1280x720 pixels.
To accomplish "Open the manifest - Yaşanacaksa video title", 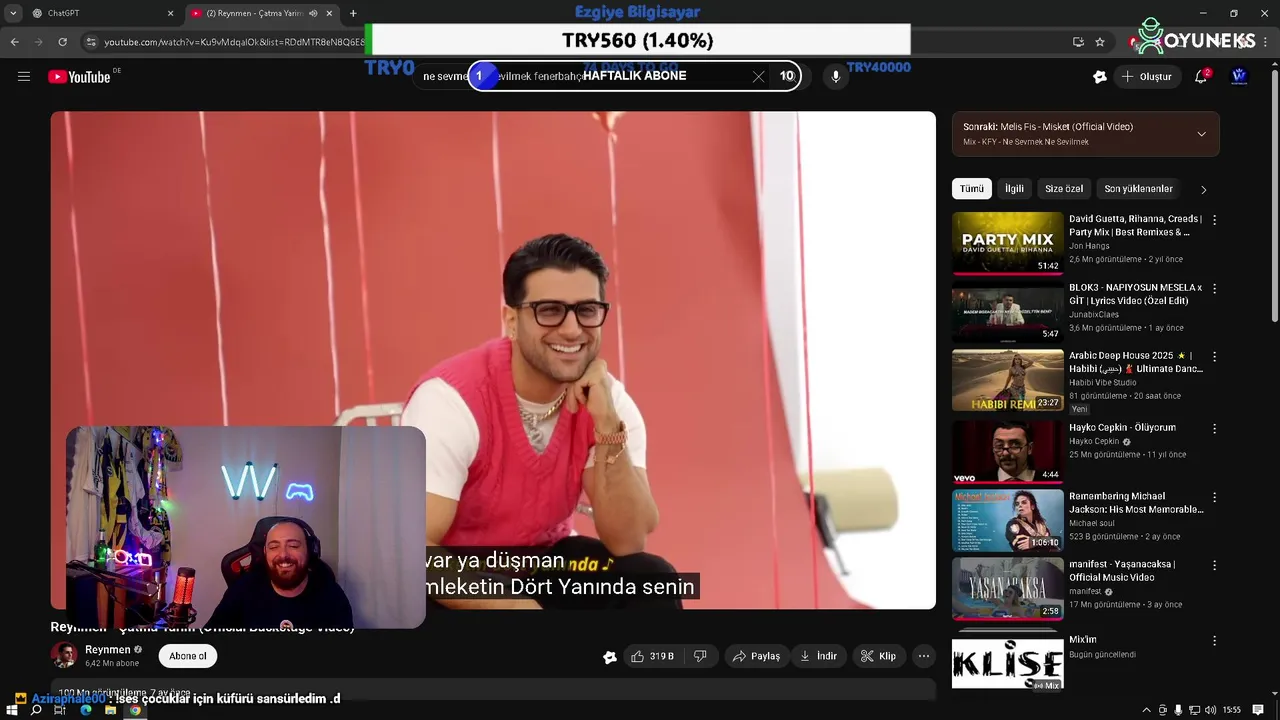I will [1122, 571].
